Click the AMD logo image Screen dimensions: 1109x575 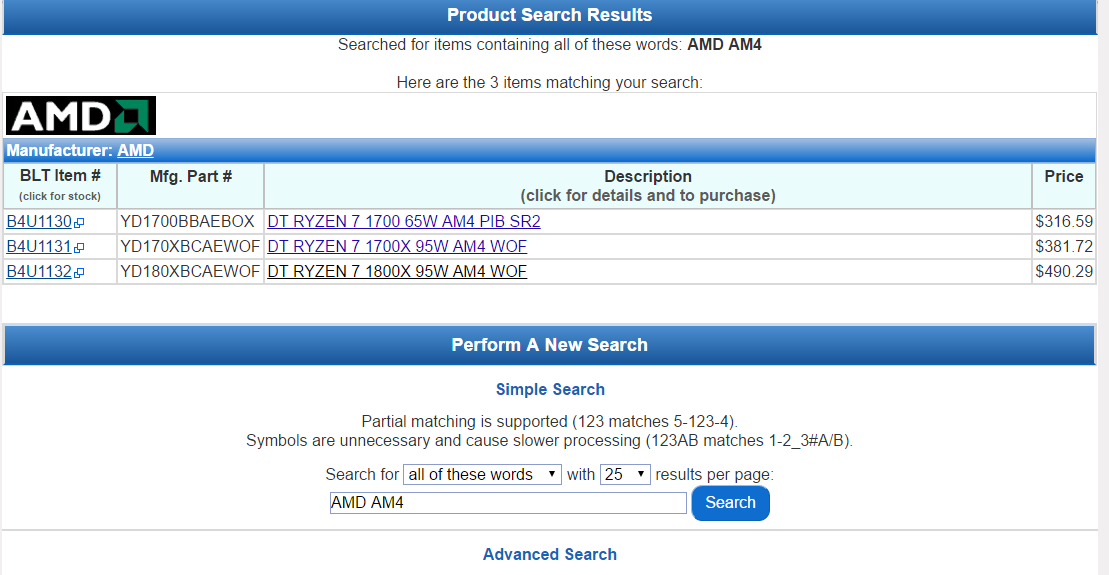click(x=81, y=115)
